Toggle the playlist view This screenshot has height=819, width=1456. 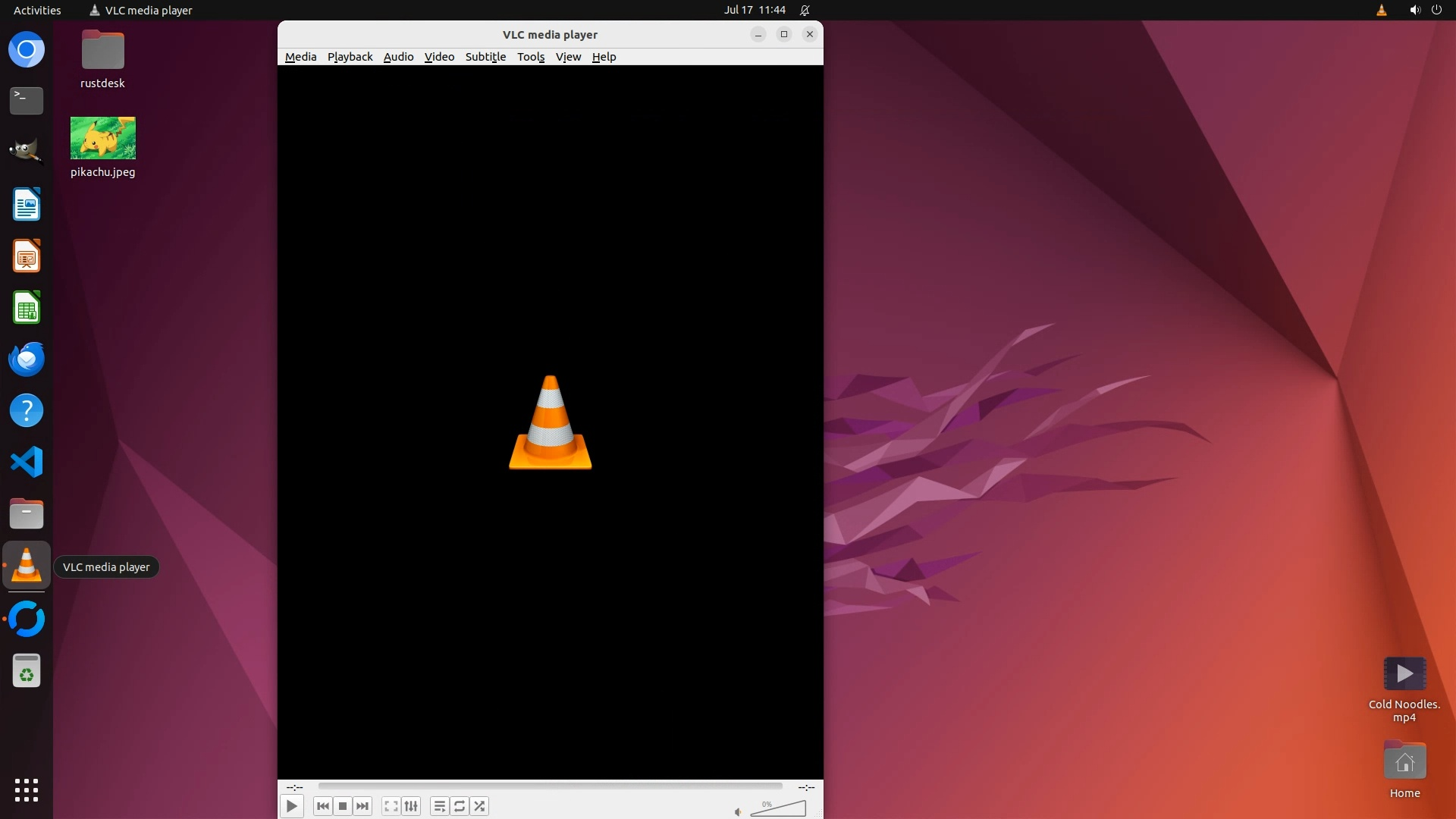[439, 806]
